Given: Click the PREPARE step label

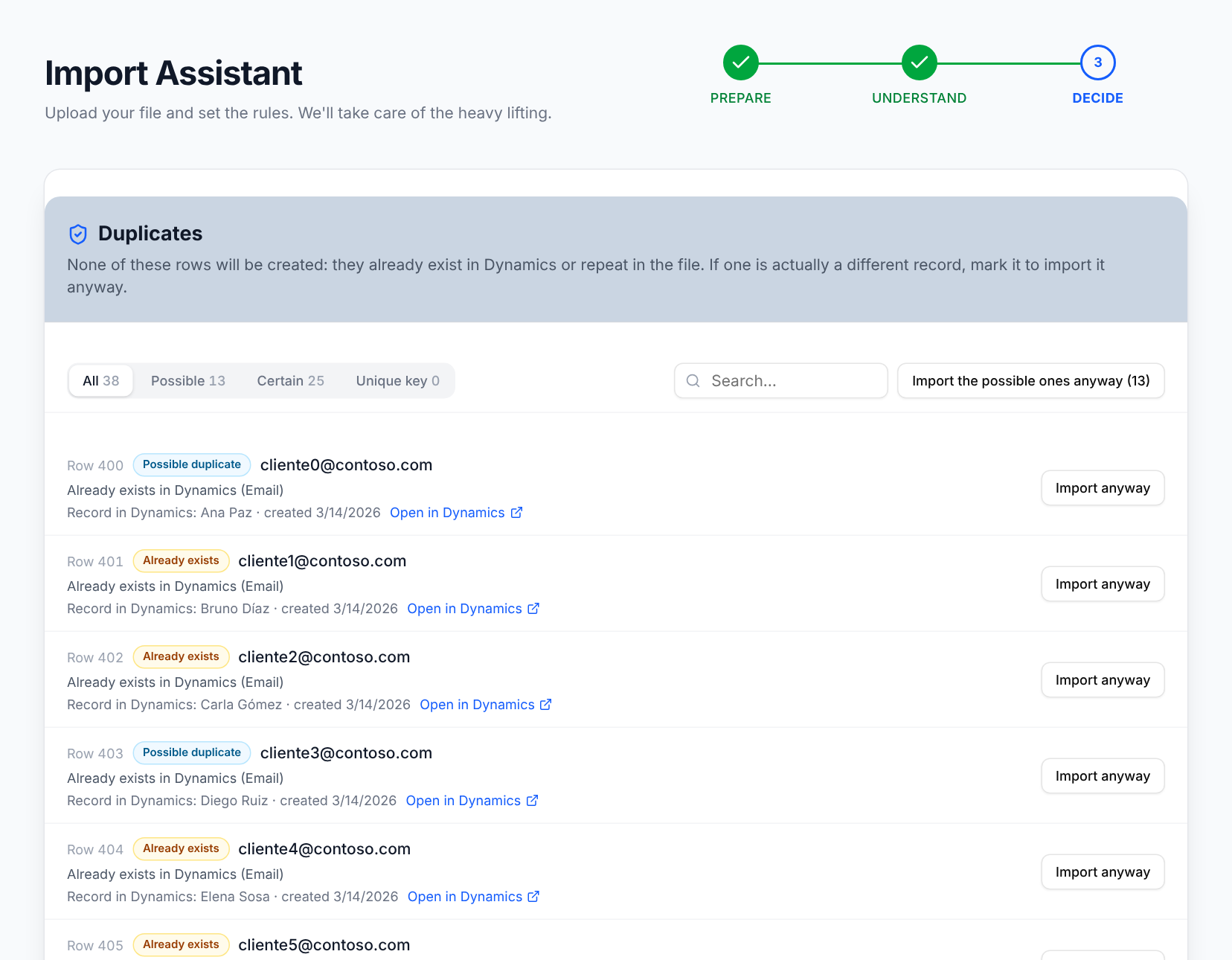Looking at the screenshot, I should pyautogui.click(x=741, y=98).
